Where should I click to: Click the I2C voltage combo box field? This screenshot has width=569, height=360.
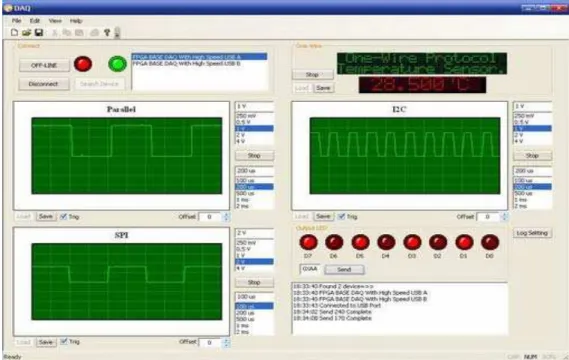532,106
